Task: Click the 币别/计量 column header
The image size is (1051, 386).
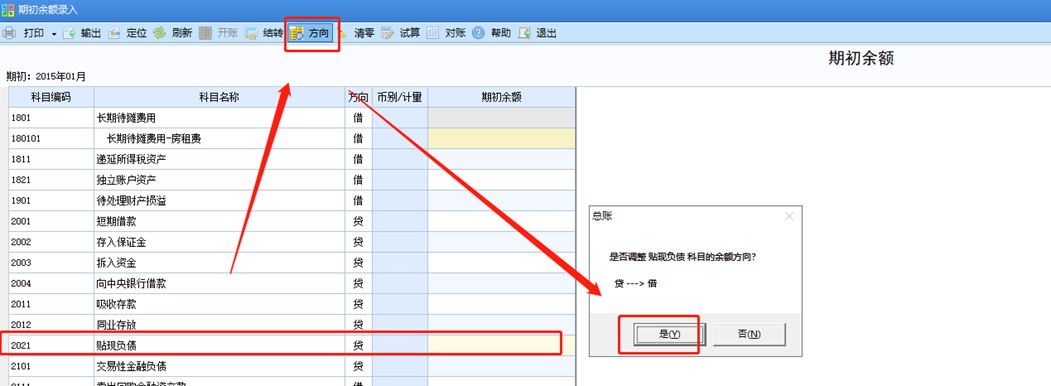Action: click(x=399, y=97)
